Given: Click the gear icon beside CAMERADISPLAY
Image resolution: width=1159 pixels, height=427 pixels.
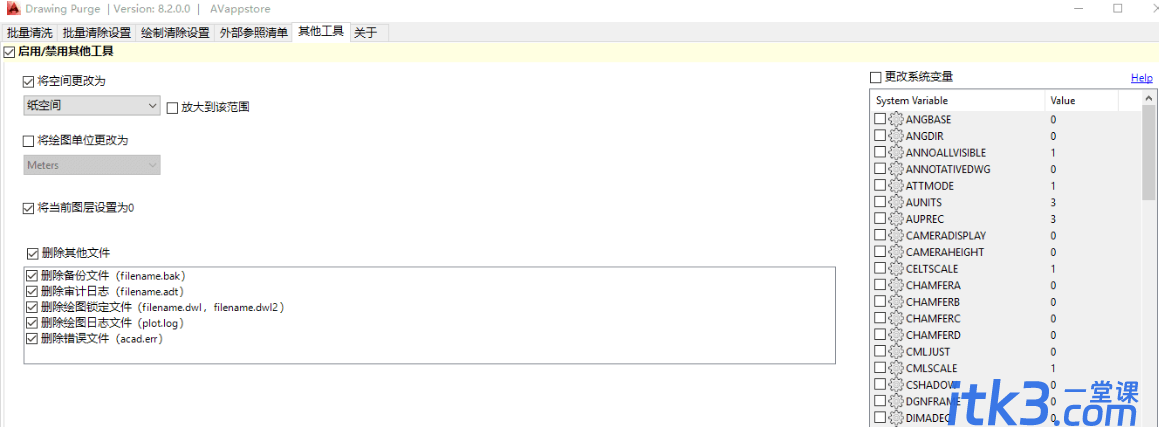Looking at the screenshot, I should tap(896, 235).
